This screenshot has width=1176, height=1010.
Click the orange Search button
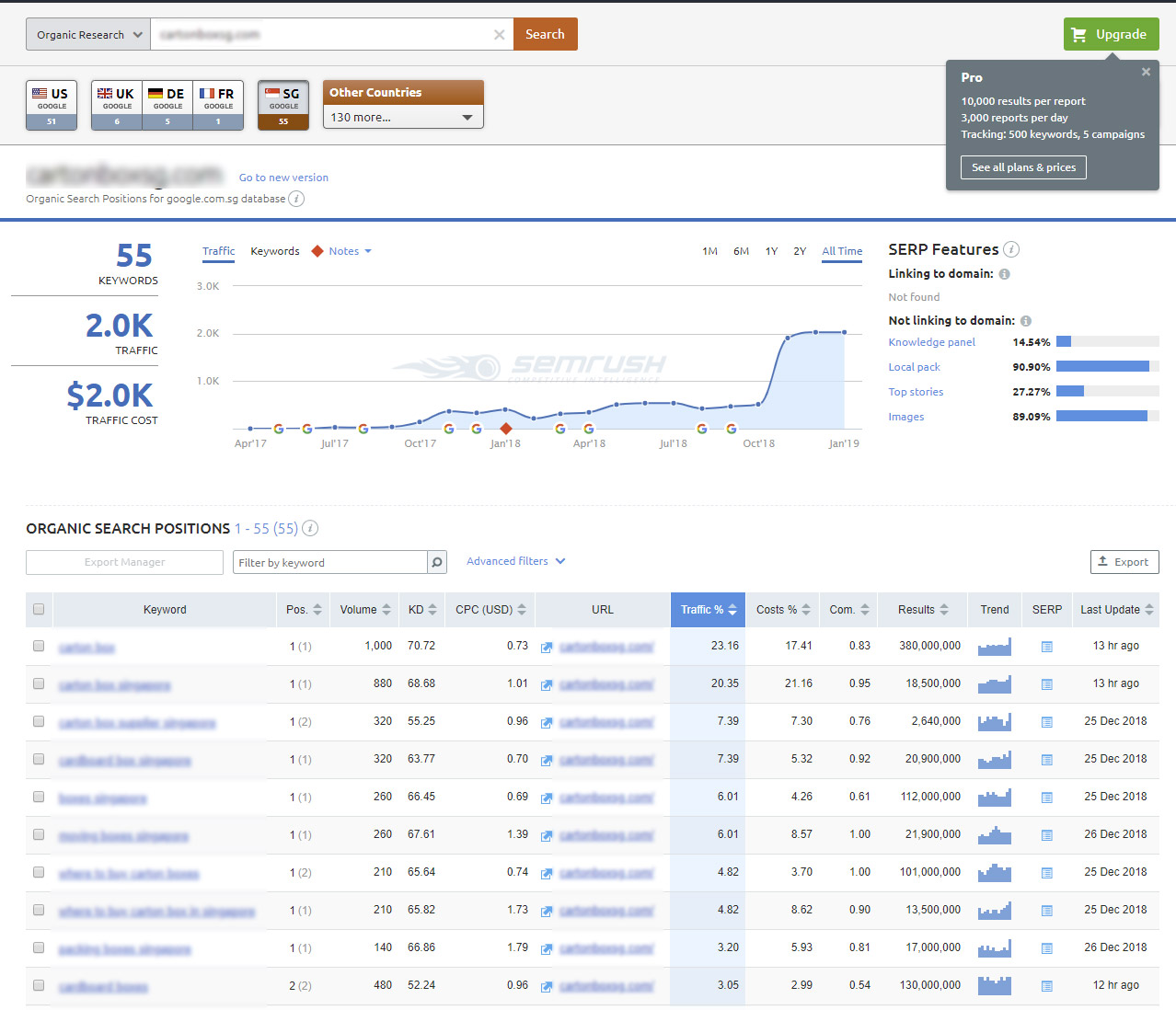tap(545, 34)
